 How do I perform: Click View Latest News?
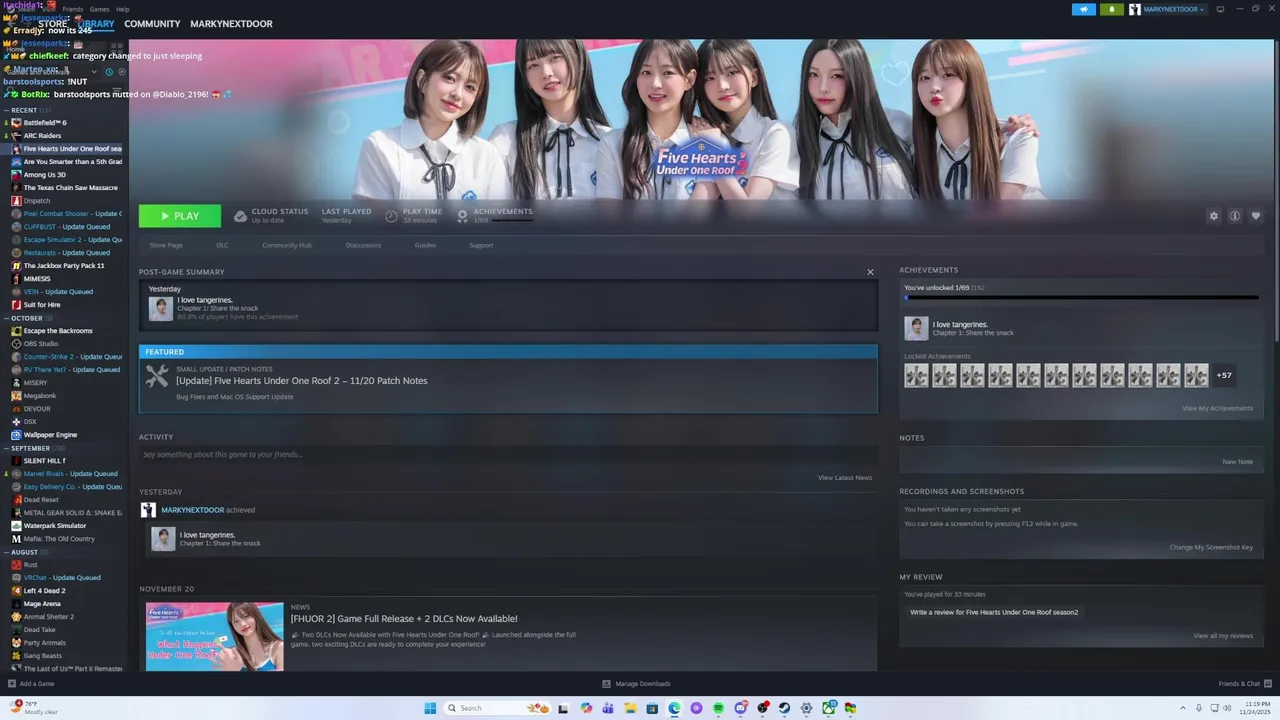(x=845, y=478)
